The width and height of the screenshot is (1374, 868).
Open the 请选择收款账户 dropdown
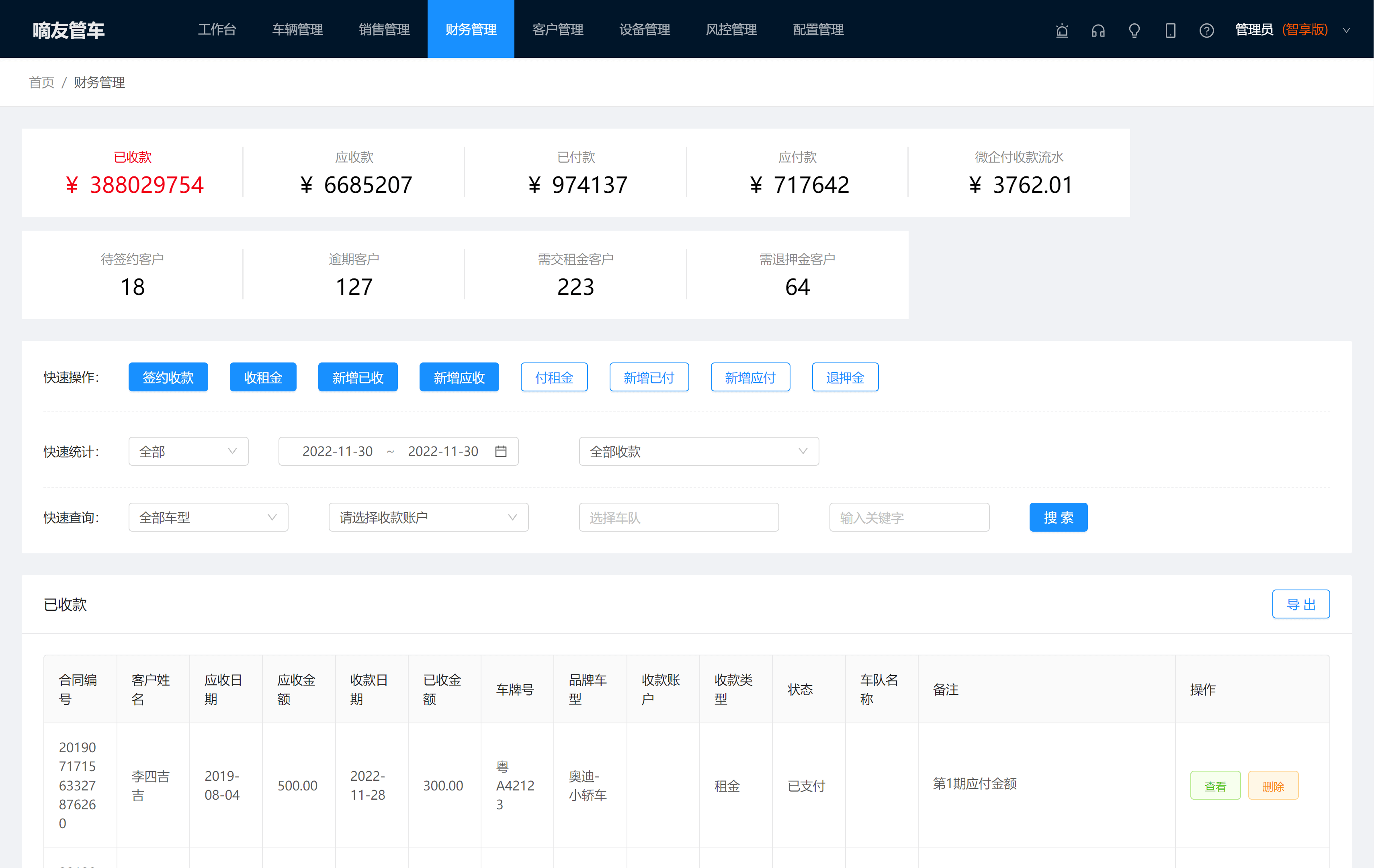point(428,517)
